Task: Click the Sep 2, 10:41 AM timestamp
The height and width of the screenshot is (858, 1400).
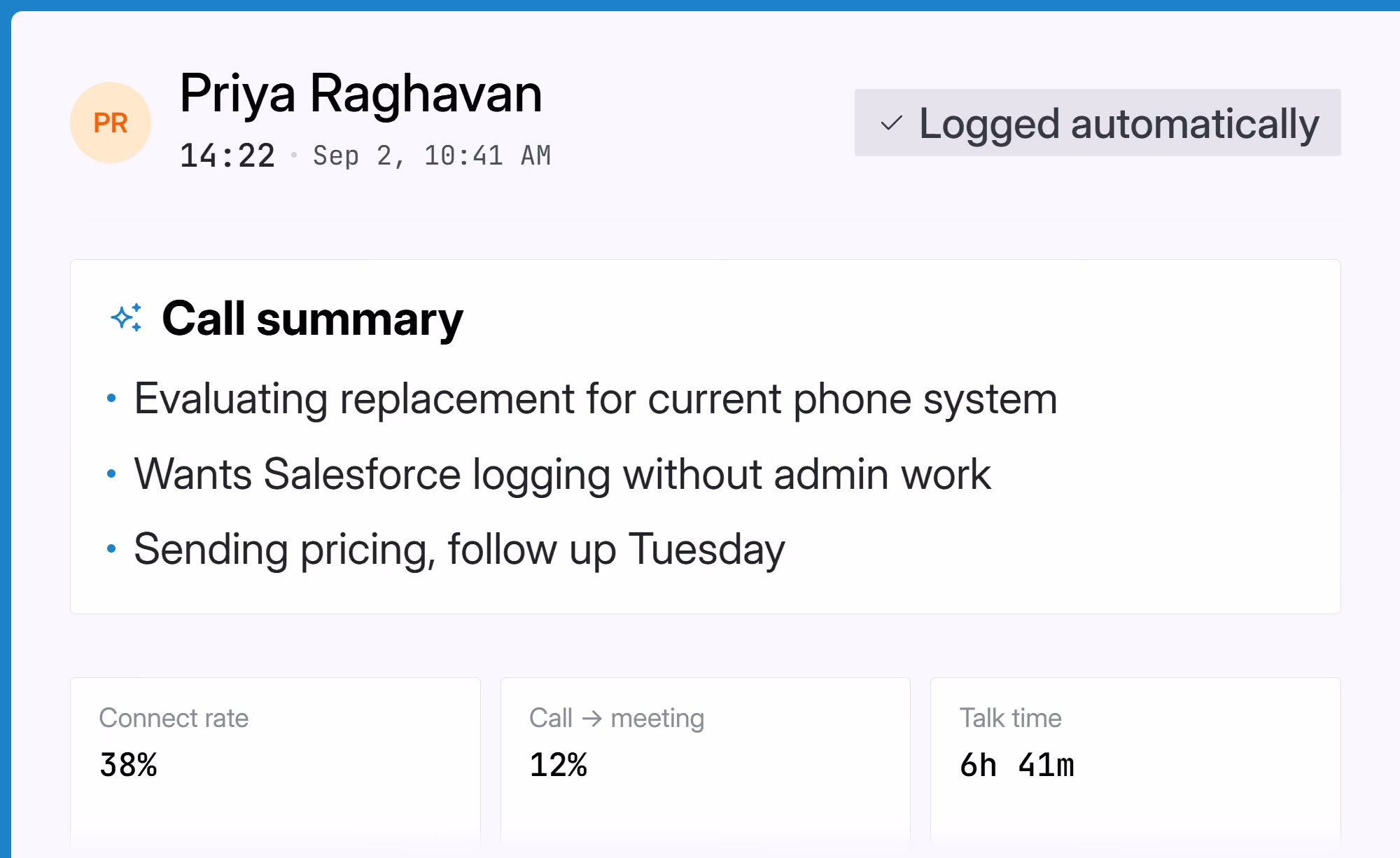Action: click(432, 155)
